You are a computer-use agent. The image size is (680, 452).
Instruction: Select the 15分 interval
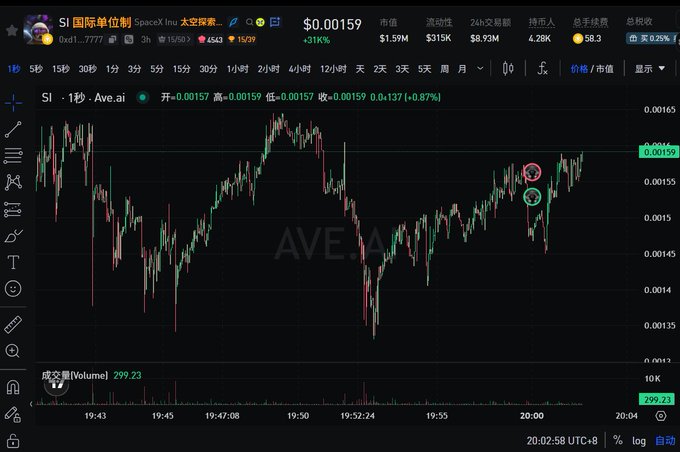click(x=182, y=69)
